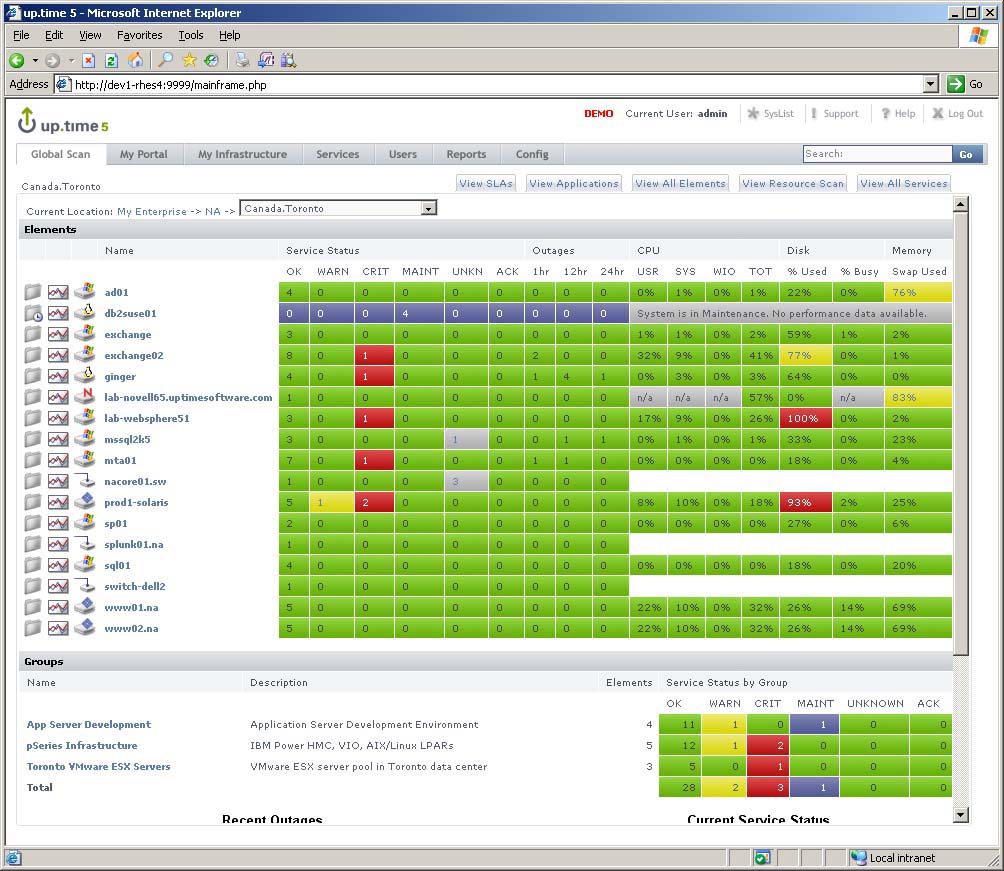
Task: Open the graph icon for www01.na
Action: [58, 607]
